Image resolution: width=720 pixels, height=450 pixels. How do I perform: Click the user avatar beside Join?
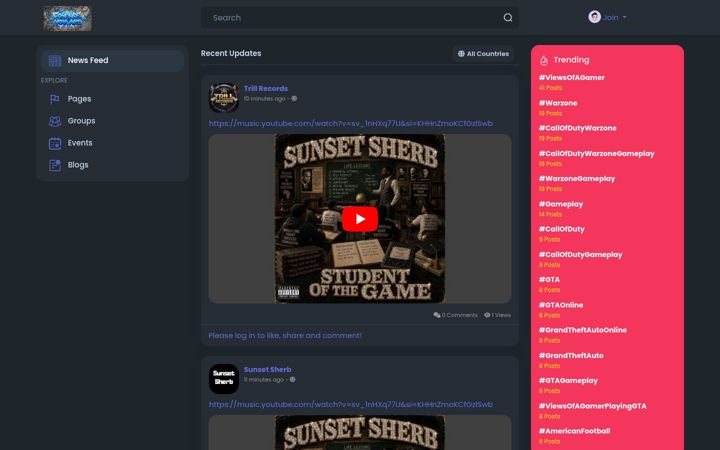click(594, 17)
